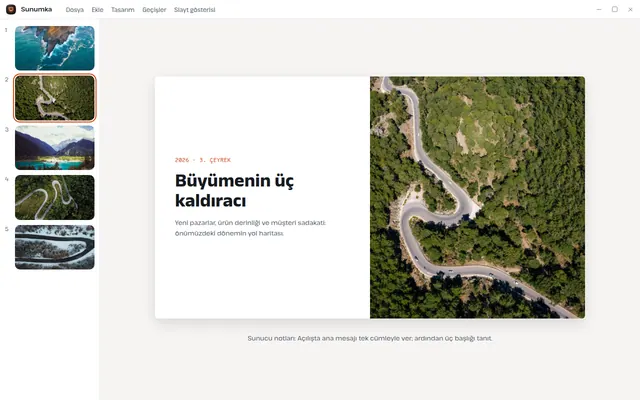Click the presenter notes text "Sunucu notları"
This screenshot has height=400, width=640.
(x=370, y=338)
